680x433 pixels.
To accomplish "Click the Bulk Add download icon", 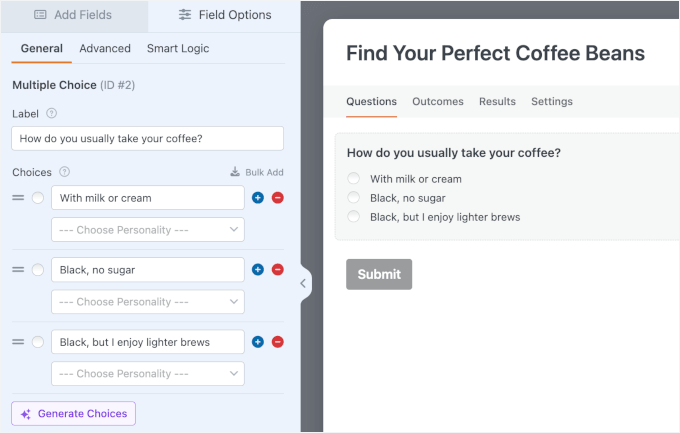I will tap(235, 172).
